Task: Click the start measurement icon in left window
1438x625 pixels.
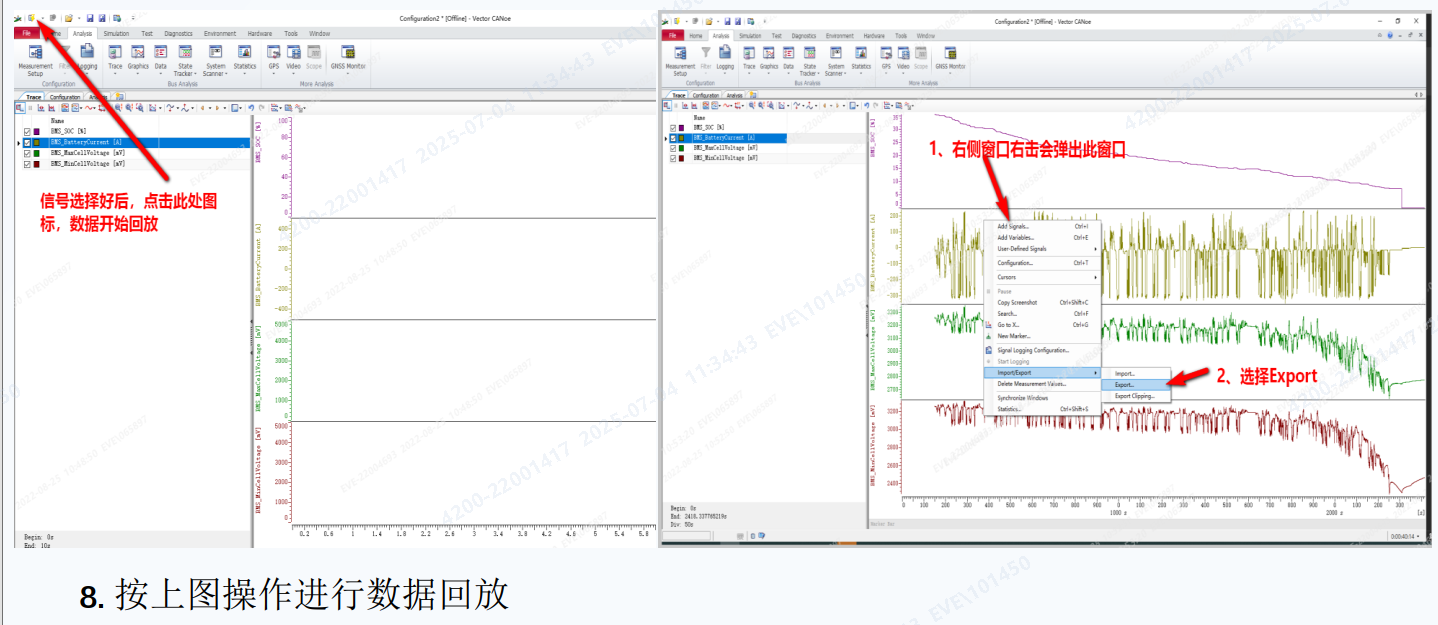Action: [31, 18]
